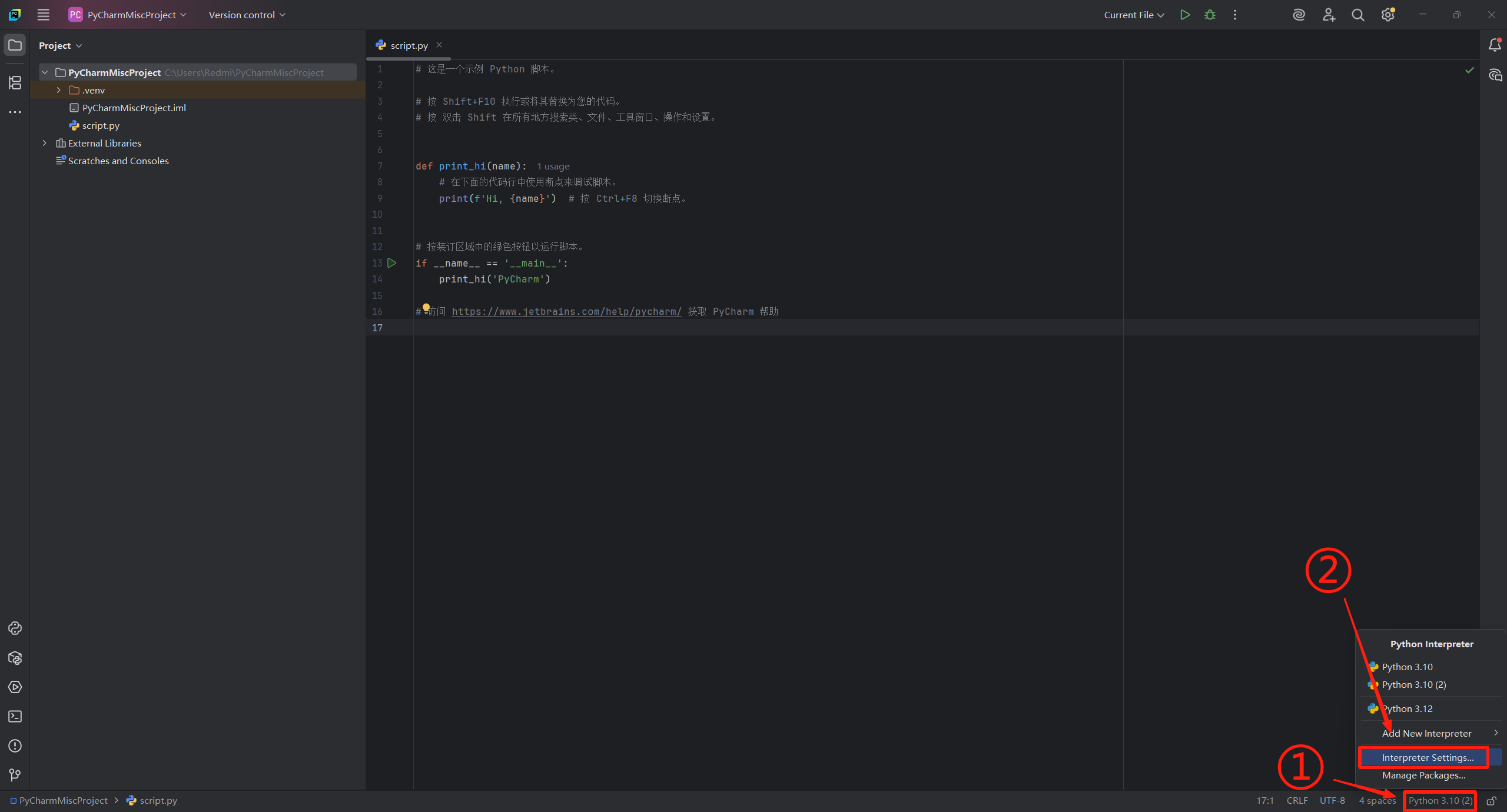The image size is (1507, 812).
Task: Select Python 3.10 interpreter in popup
Action: (1431, 667)
